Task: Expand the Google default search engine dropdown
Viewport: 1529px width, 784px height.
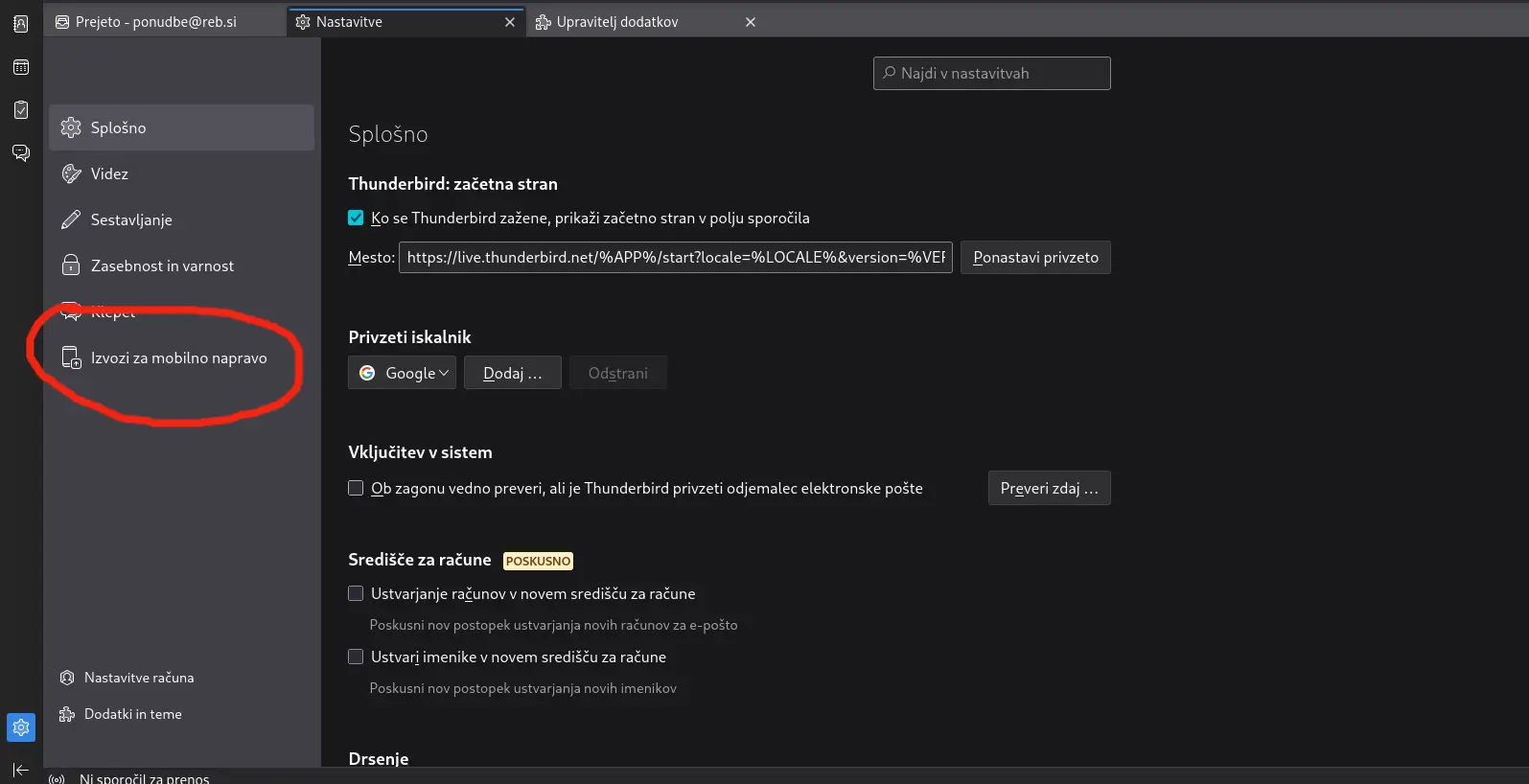Action: tap(402, 373)
